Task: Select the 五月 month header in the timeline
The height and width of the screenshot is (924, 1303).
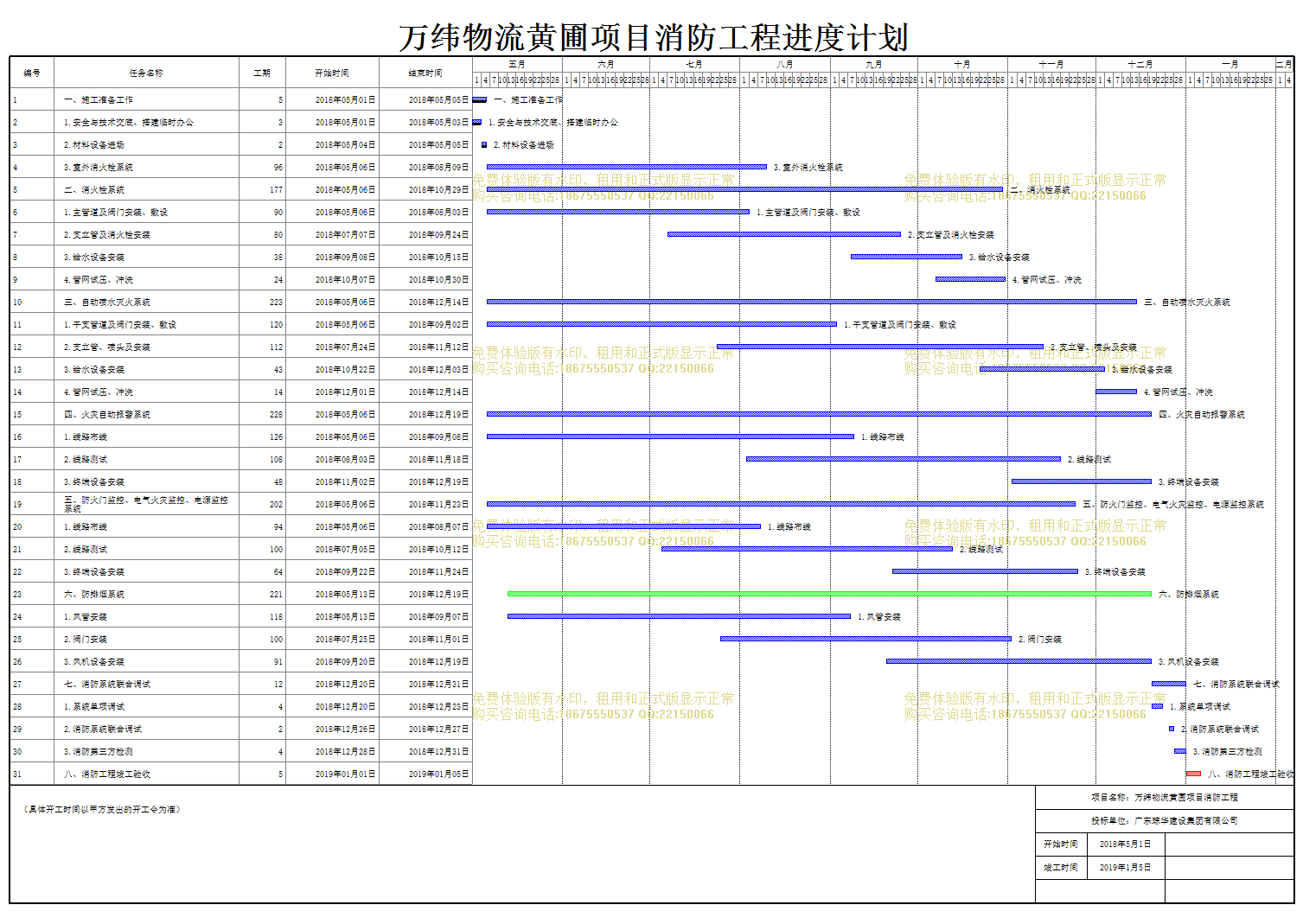Action: [x=517, y=65]
